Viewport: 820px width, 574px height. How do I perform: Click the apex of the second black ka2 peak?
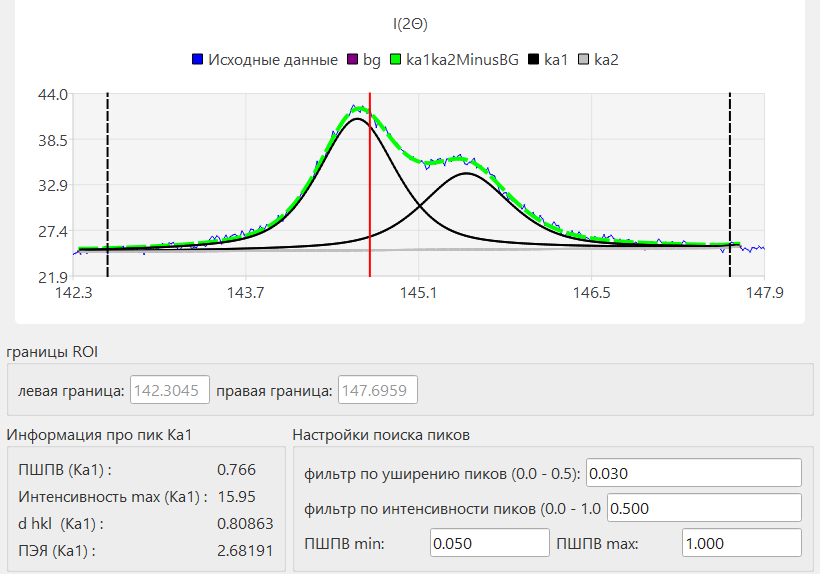click(466, 173)
